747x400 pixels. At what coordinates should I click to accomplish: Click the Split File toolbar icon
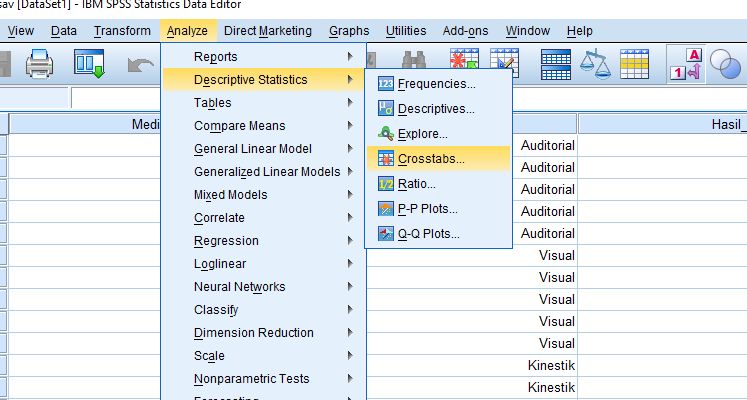(555, 66)
